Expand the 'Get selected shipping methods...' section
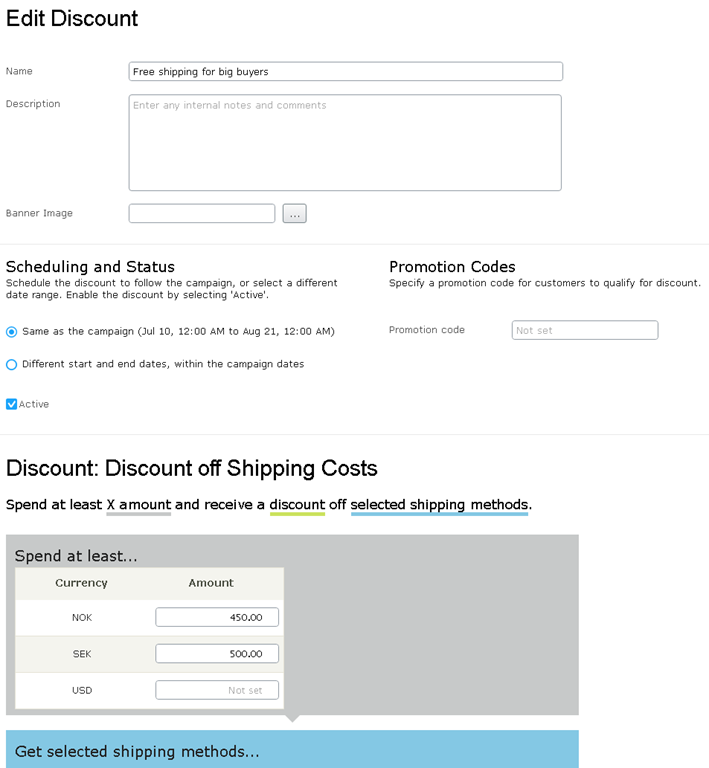 pyautogui.click(x=137, y=751)
